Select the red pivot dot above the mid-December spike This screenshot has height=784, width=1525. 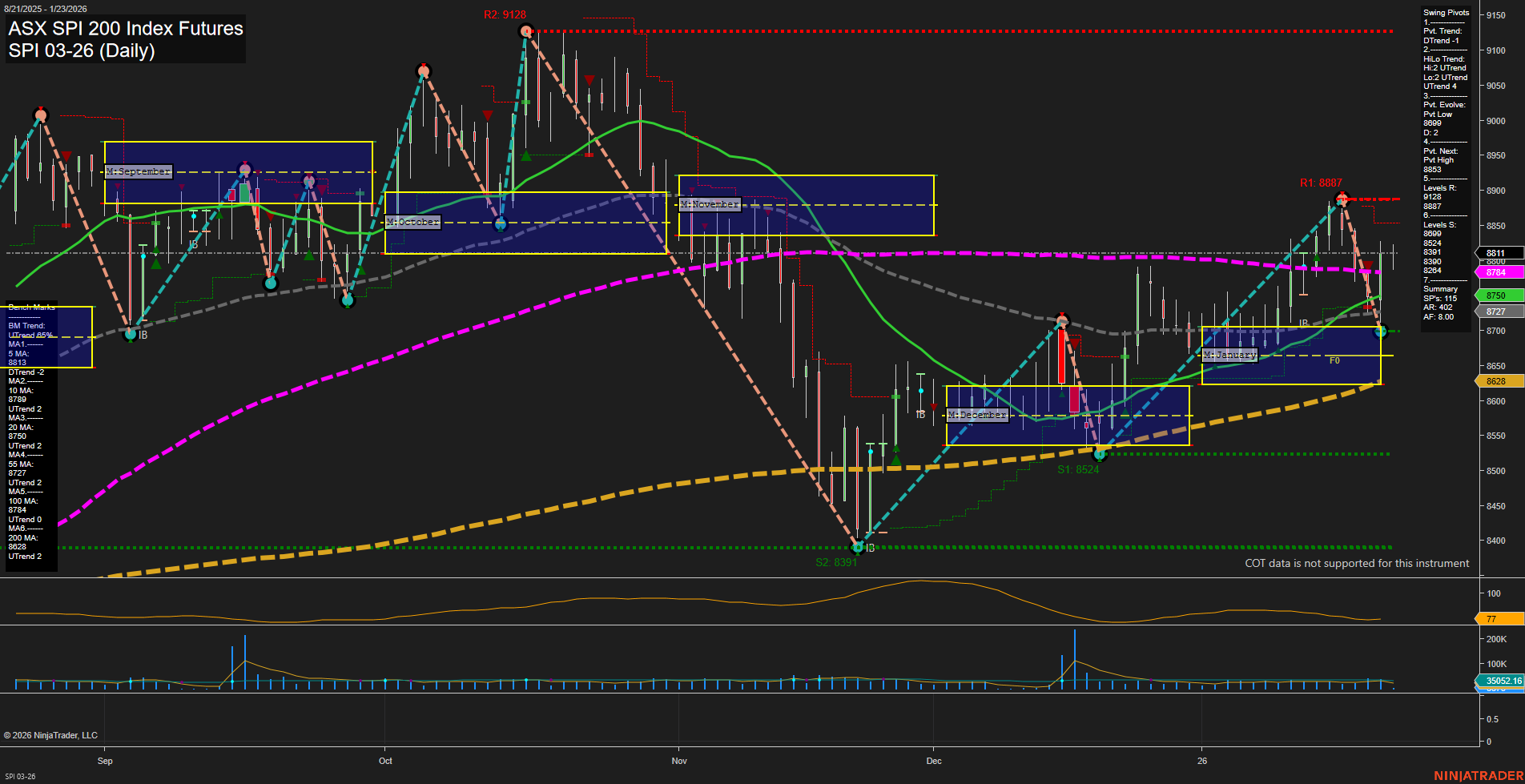click(x=1061, y=321)
